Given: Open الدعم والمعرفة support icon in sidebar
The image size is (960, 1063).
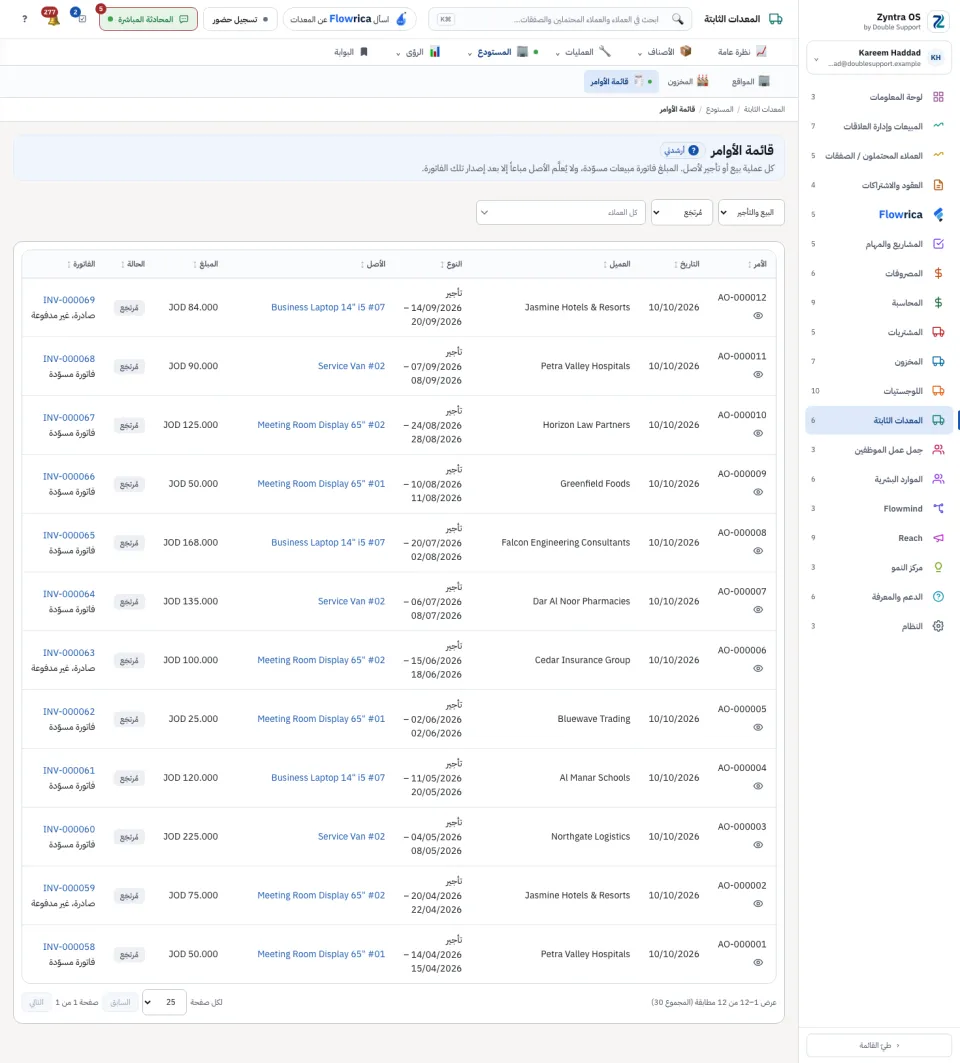Looking at the screenshot, I should (938, 597).
